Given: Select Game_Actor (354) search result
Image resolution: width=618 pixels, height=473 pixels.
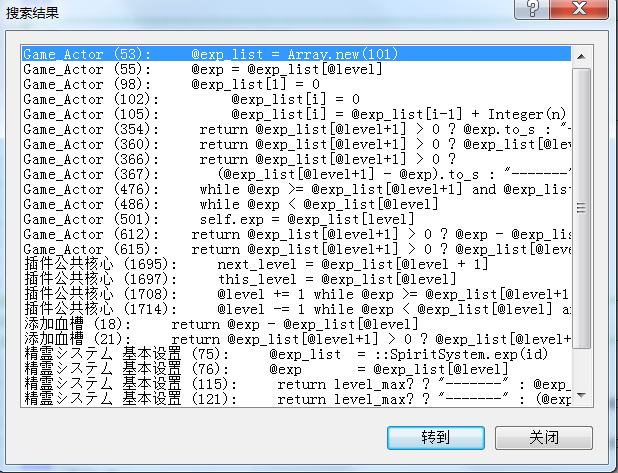Looking at the screenshot, I should coord(296,129).
